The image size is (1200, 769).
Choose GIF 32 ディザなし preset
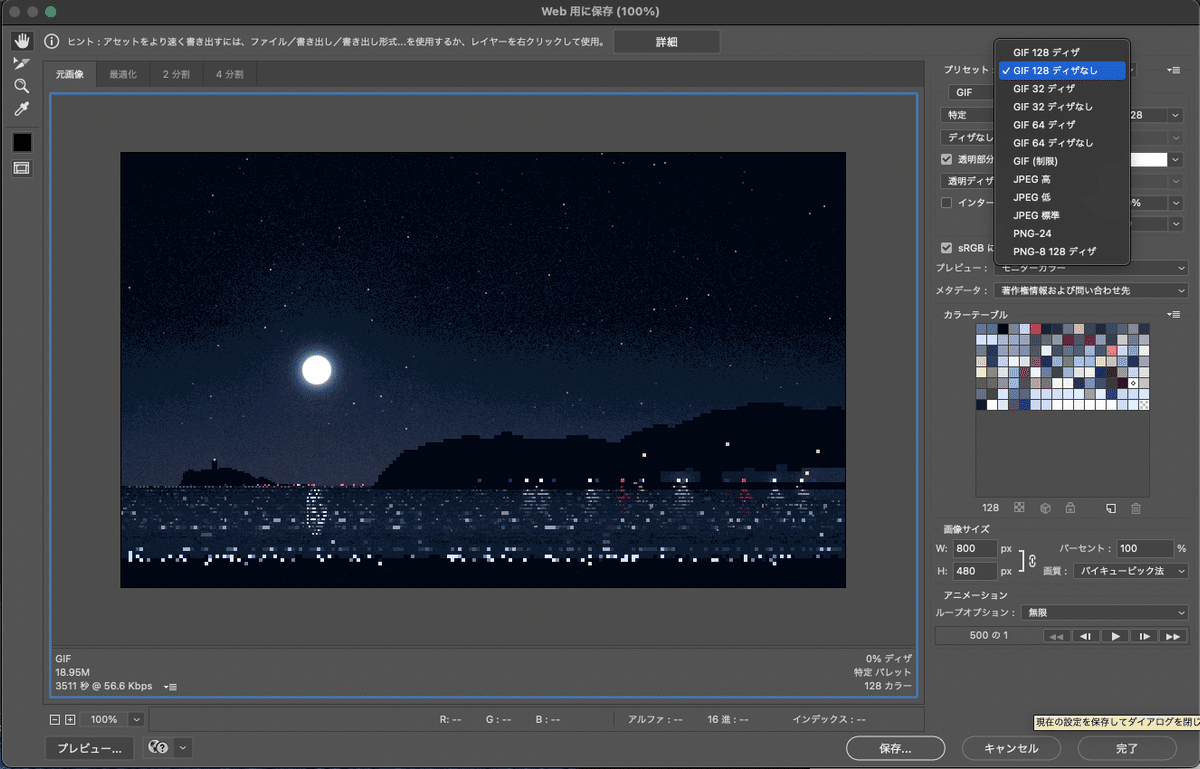tap(1063, 106)
